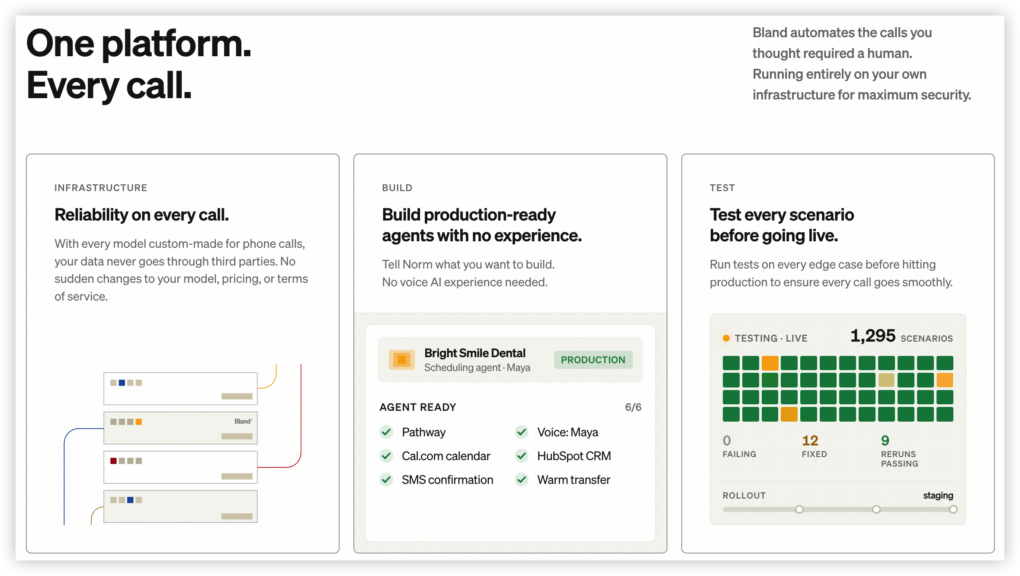Click the 'One platform. Every call.' headline
The image size is (1020, 576).
[x=139, y=64]
